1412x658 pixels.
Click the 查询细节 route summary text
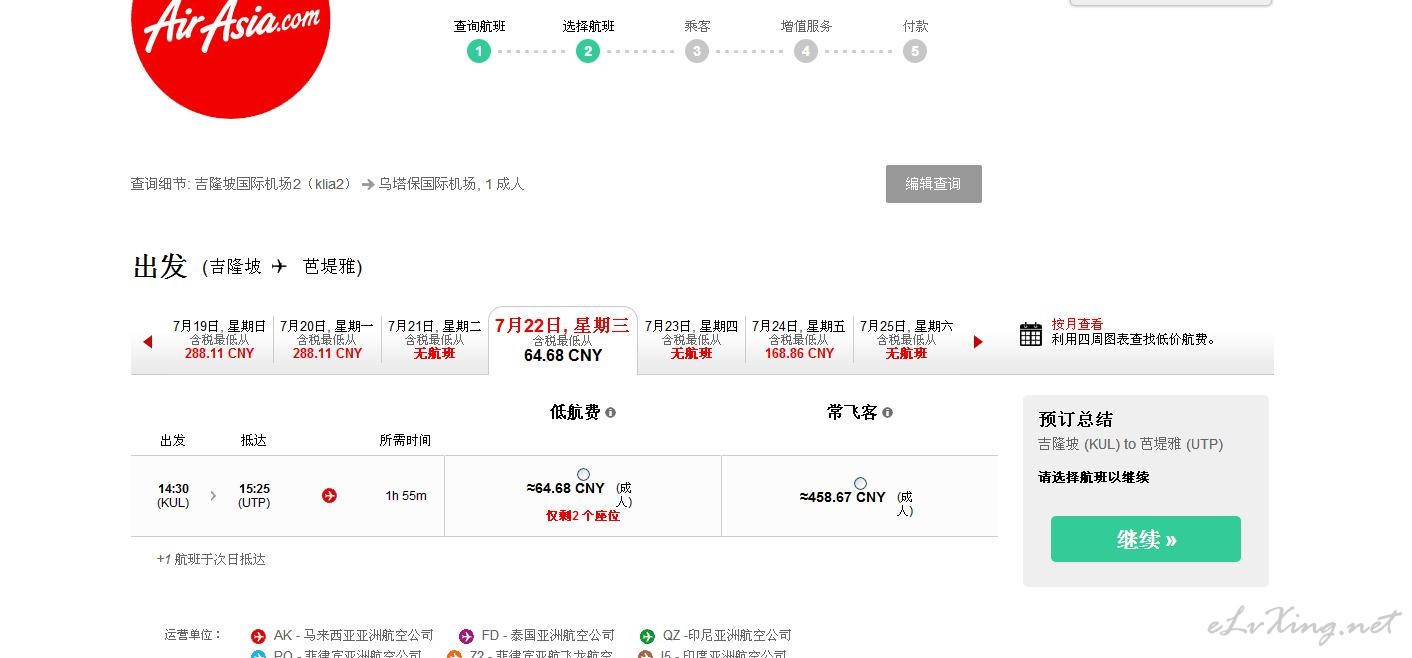[327, 184]
